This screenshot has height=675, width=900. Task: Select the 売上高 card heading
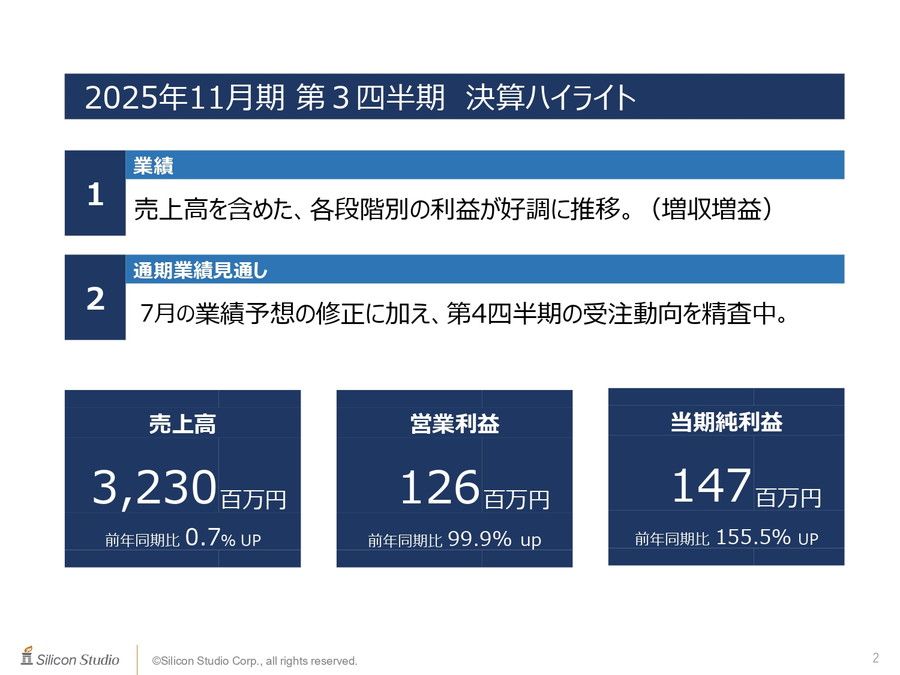coord(182,424)
